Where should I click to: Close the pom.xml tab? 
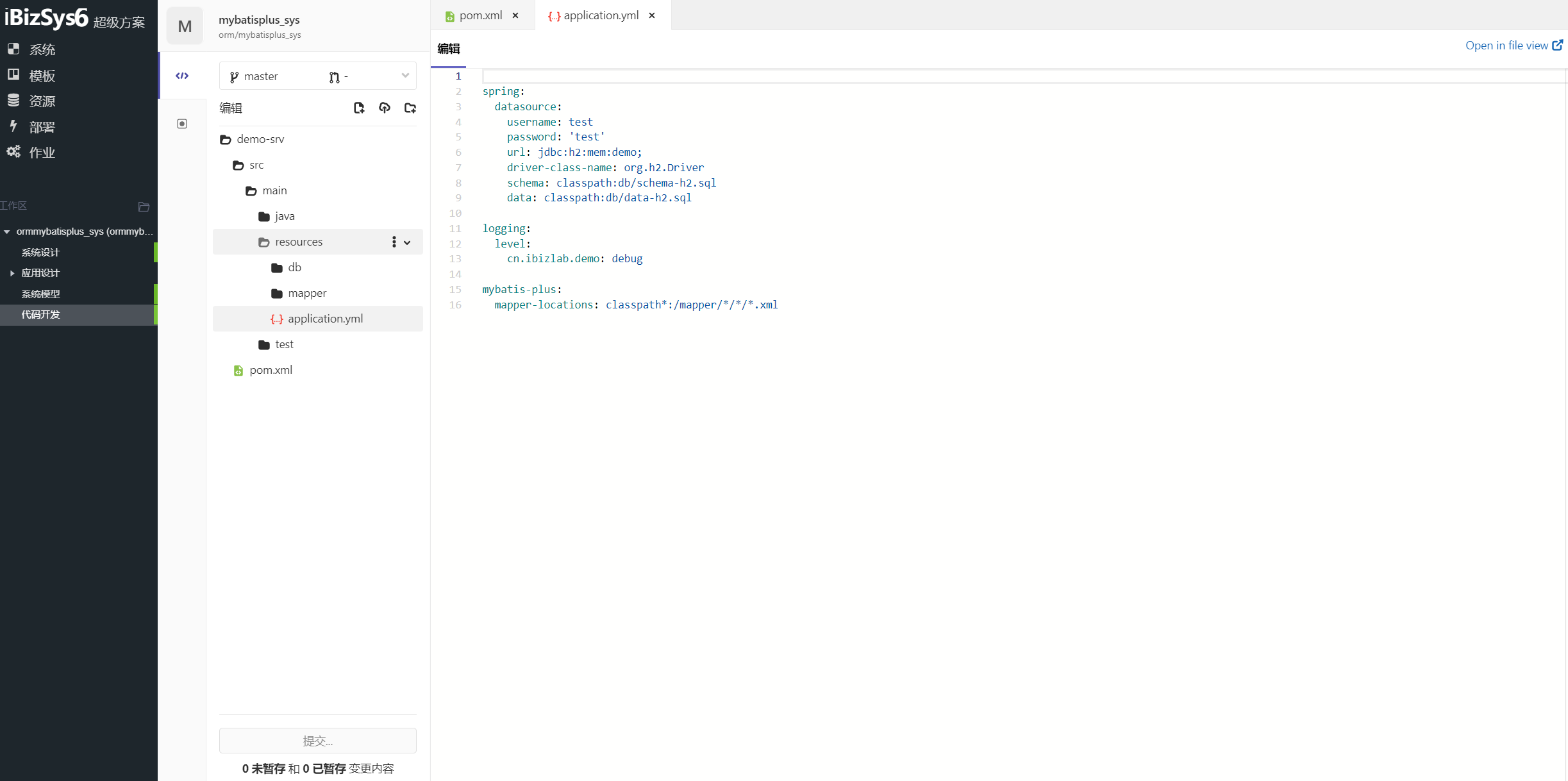(x=515, y=15)
